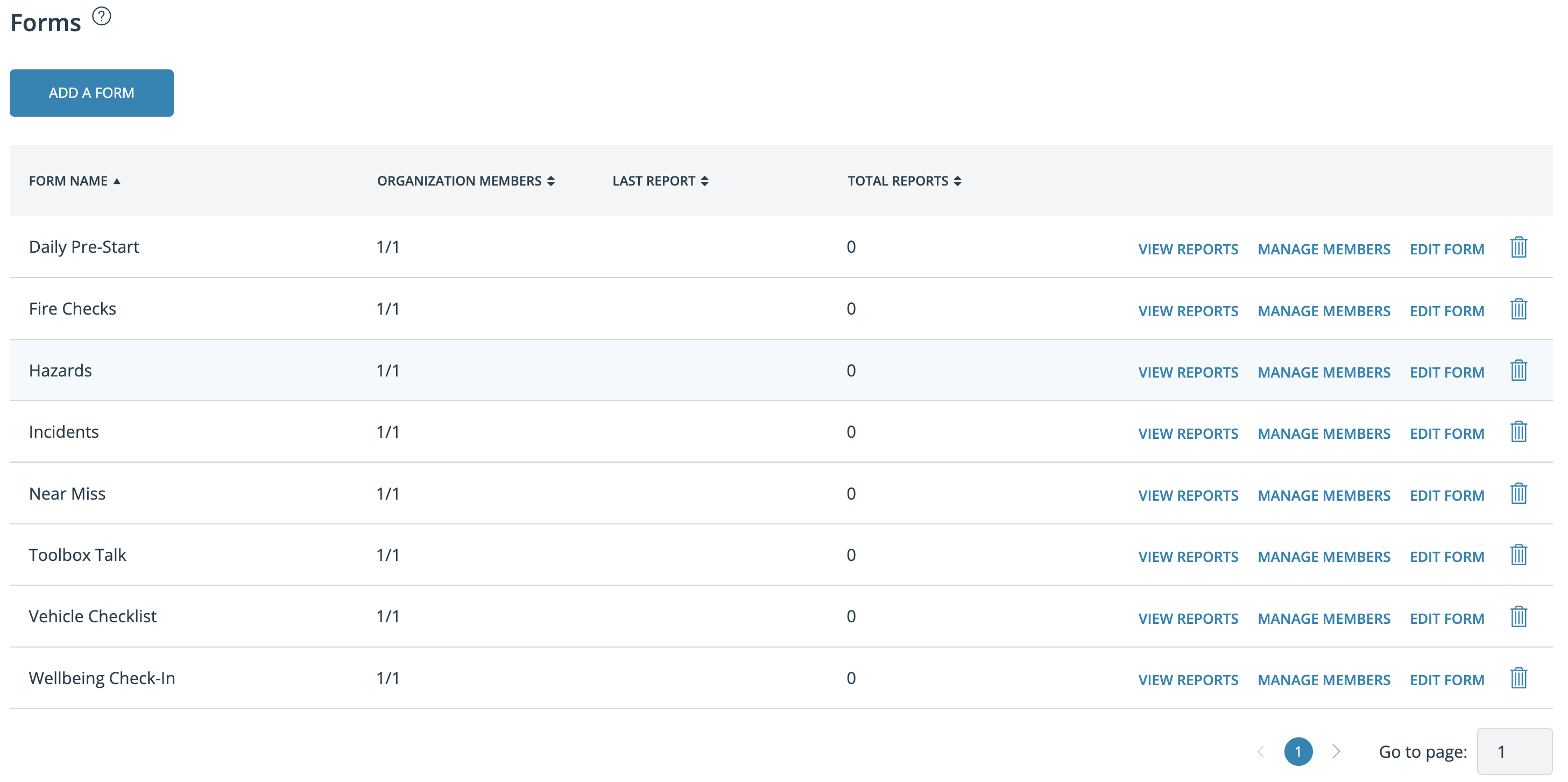The width and height of the screenshot is (1568, 782).
Task: Delete the Daily Pre-Start form via trash icon
Action: click(x=1518, y=247)
